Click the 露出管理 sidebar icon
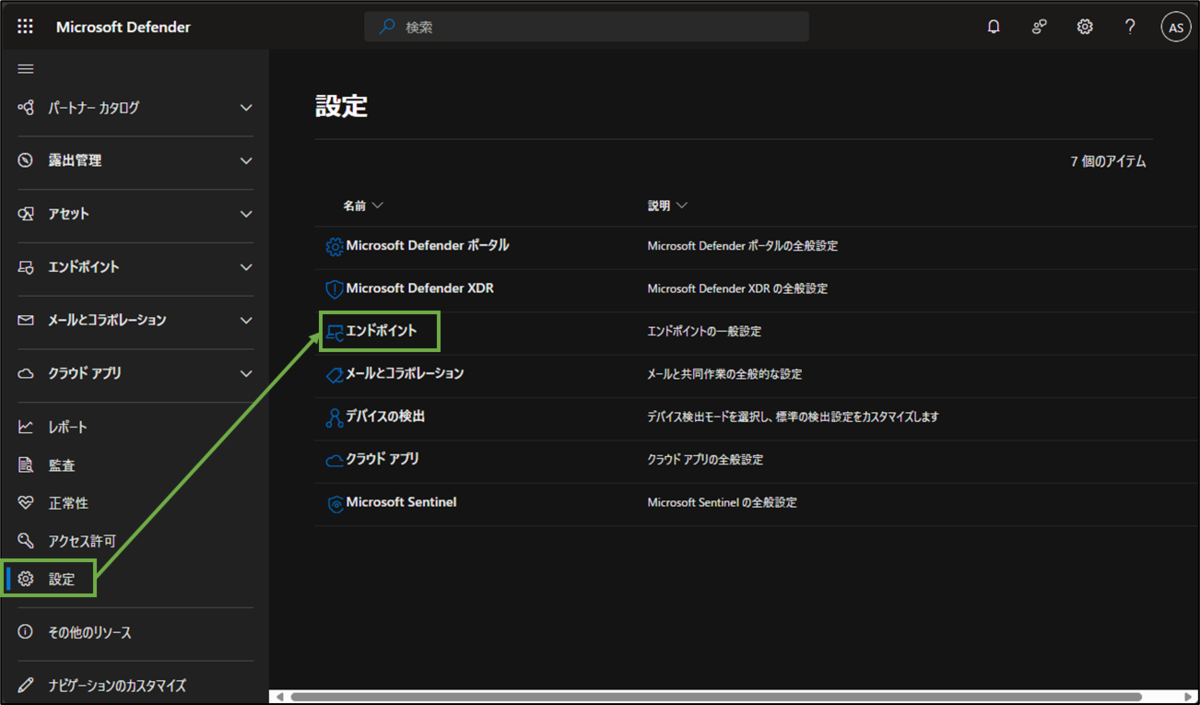The image size is (1200, 705). [26, 160]
